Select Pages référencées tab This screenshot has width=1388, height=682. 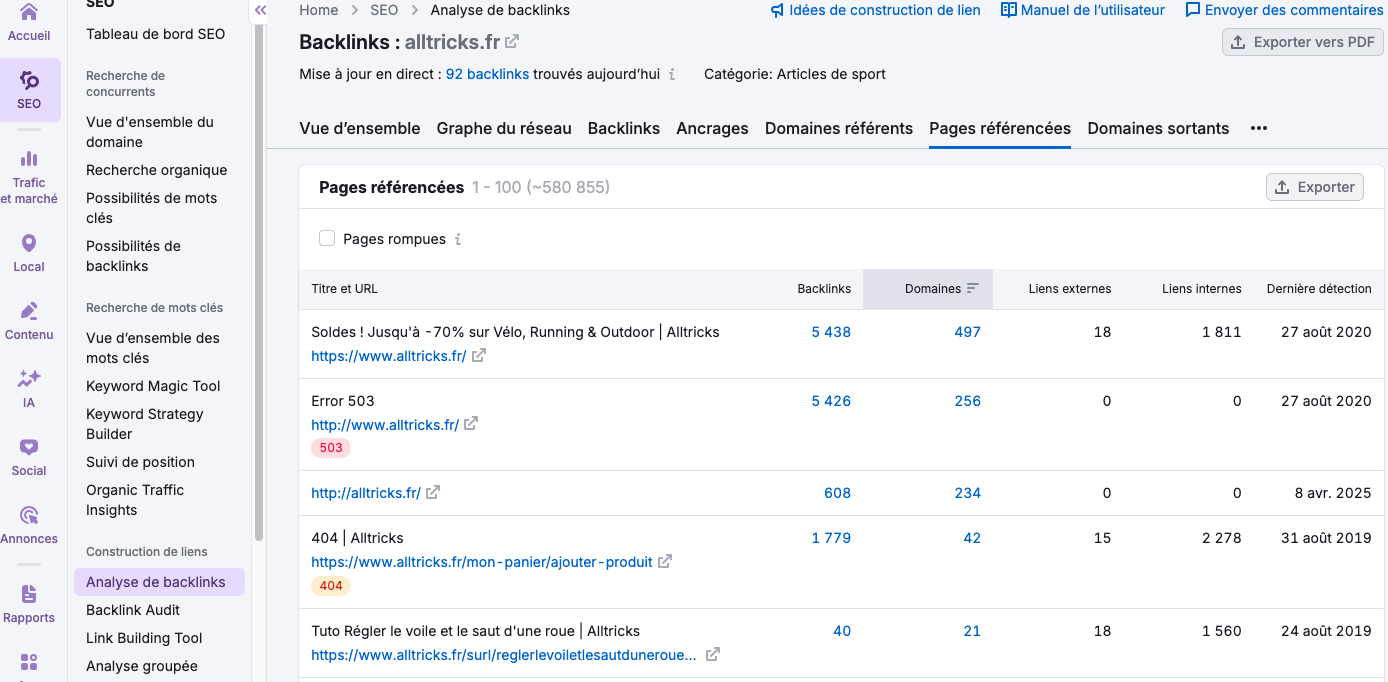pyautogui.click(x=1000, y=128)
